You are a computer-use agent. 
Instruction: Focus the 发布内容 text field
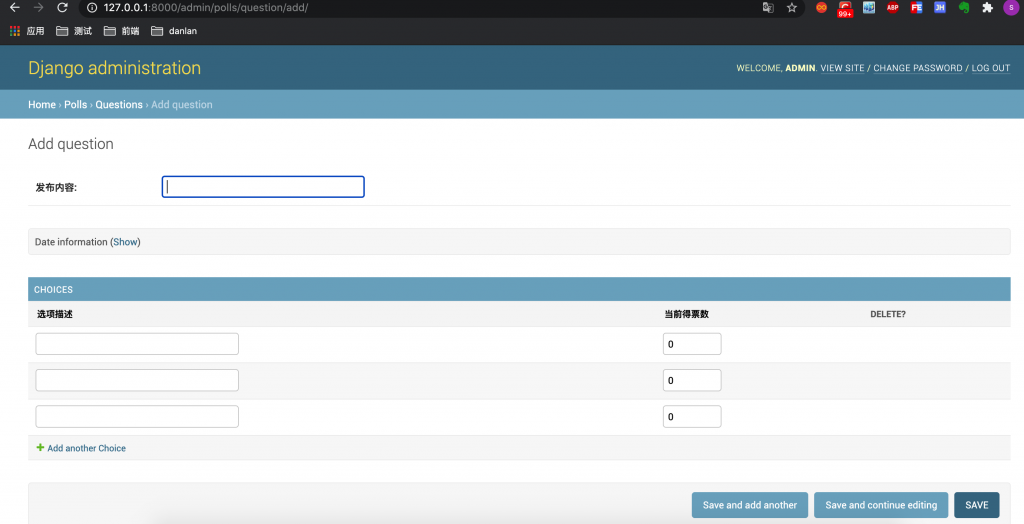[x=263, y=186]
